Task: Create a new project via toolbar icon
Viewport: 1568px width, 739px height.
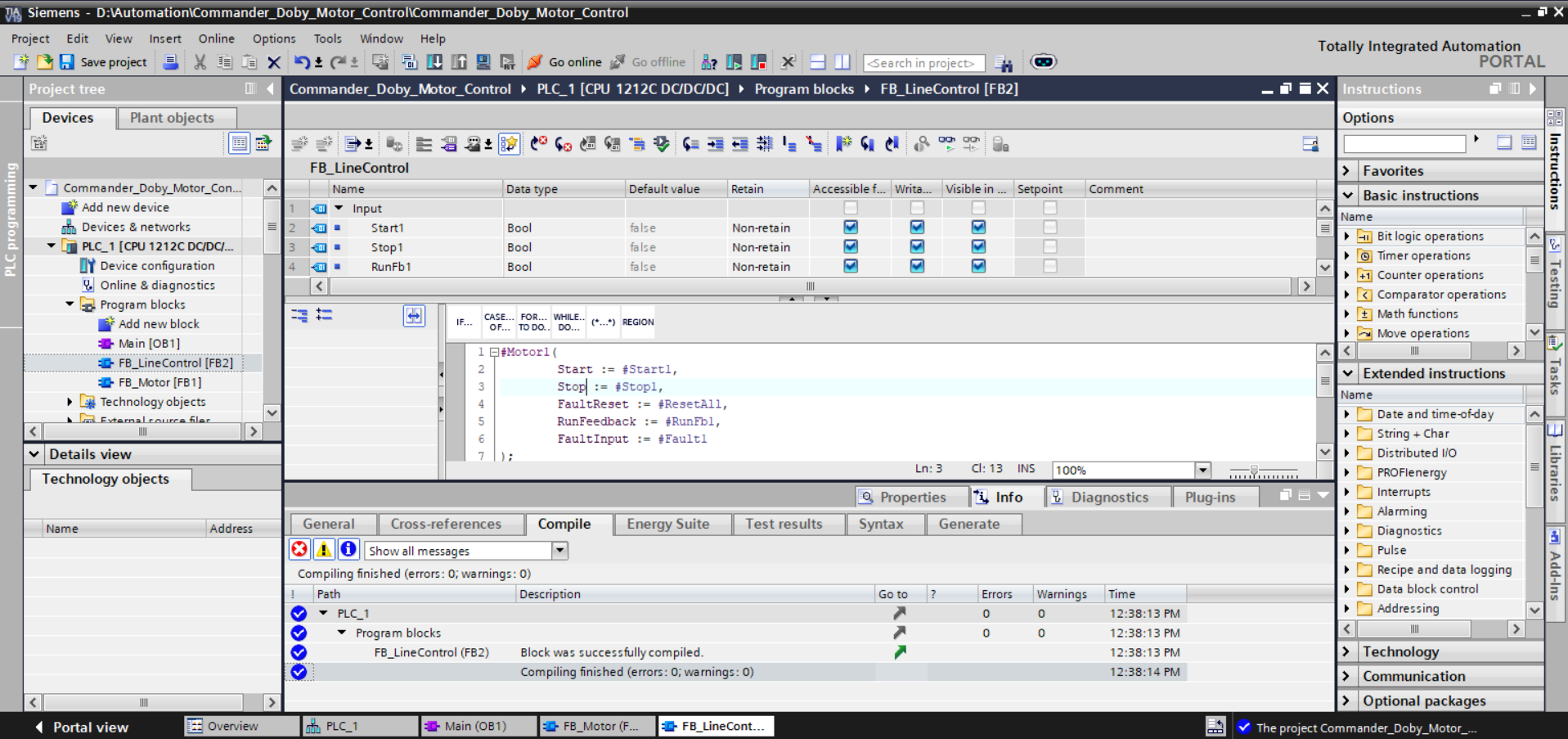Action: (x=21, y=62)
